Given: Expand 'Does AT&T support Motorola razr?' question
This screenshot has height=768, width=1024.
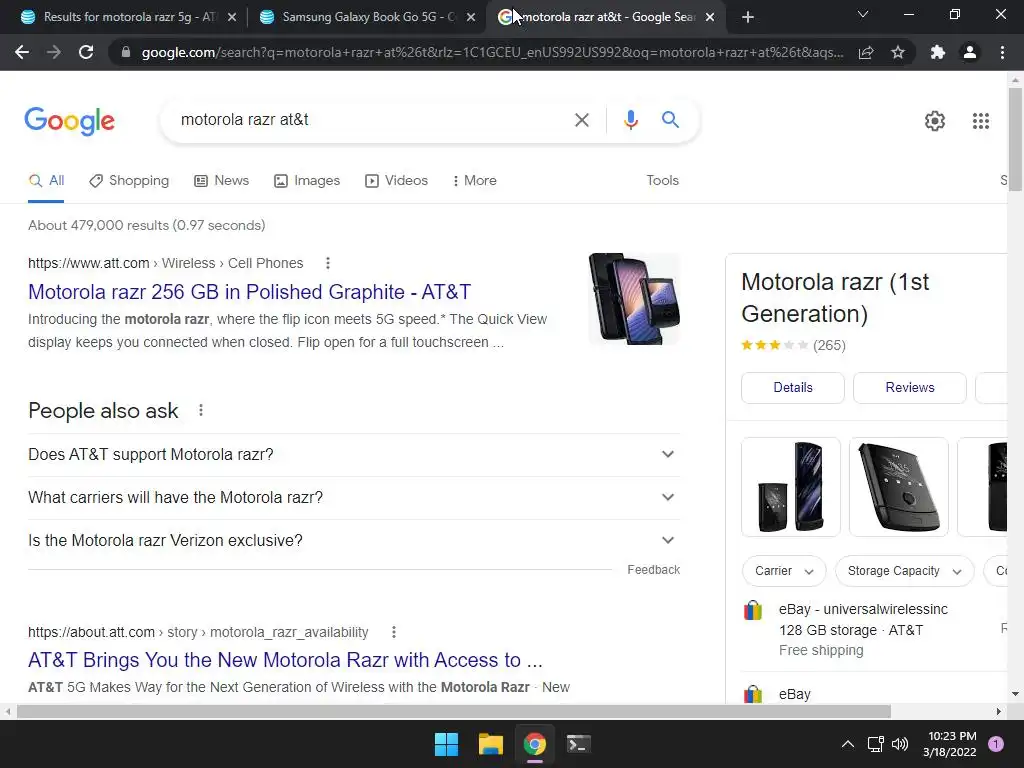Looking at the screenshot, I should coord(354,455).
